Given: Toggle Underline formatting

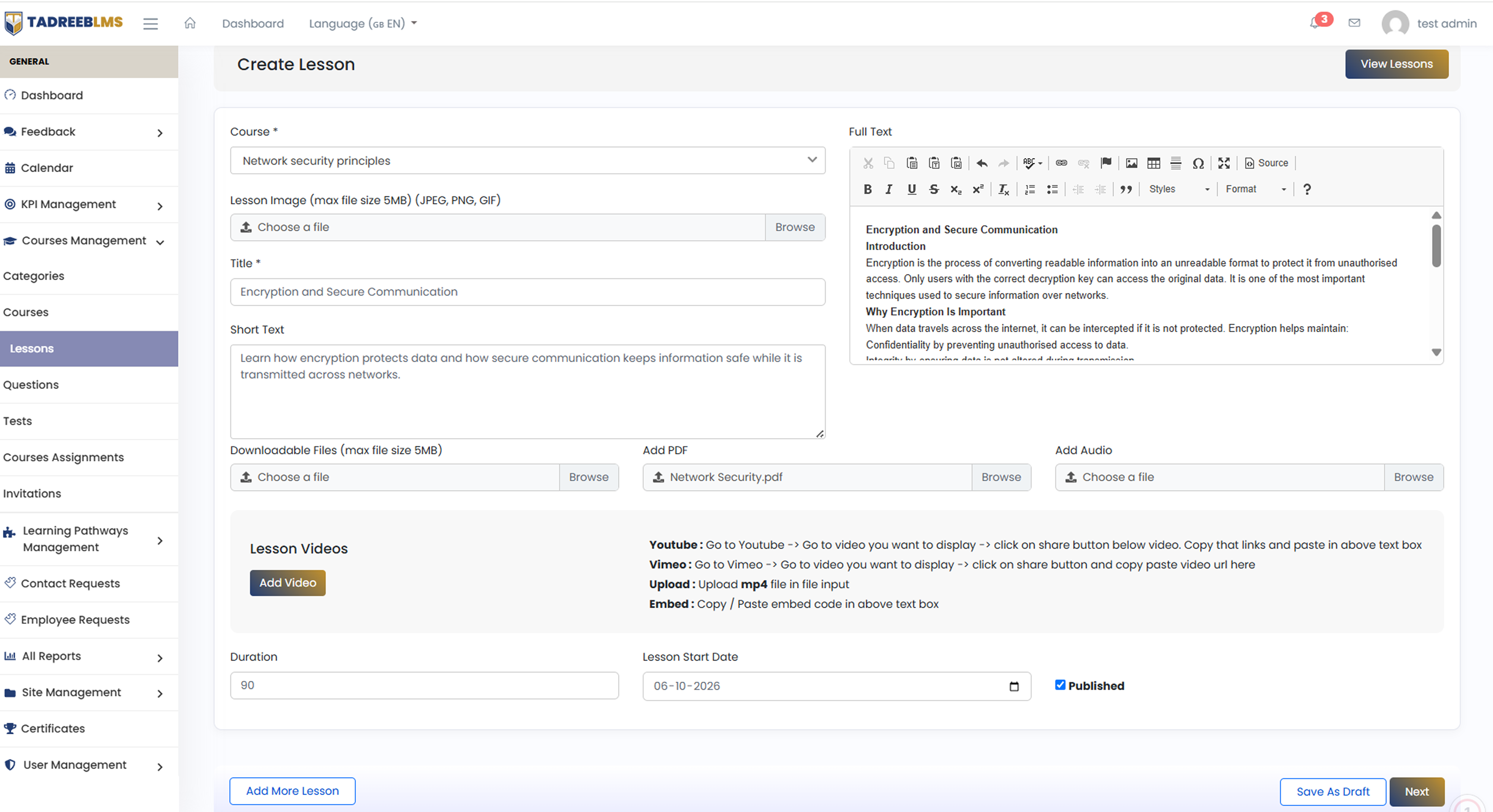Looking at the screenshot, I should click(912, 189).
